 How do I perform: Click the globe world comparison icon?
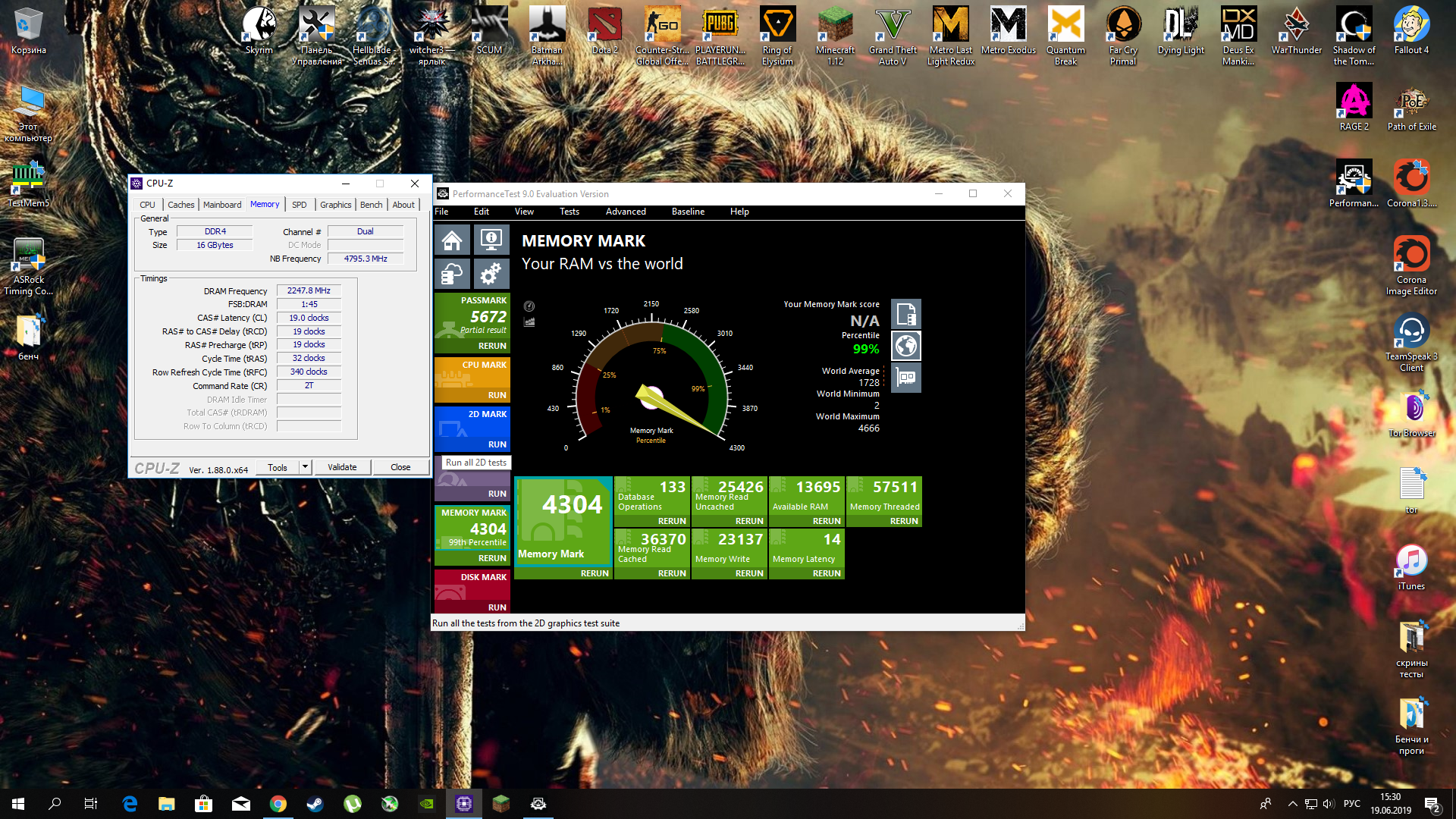[x=906, y=346]
